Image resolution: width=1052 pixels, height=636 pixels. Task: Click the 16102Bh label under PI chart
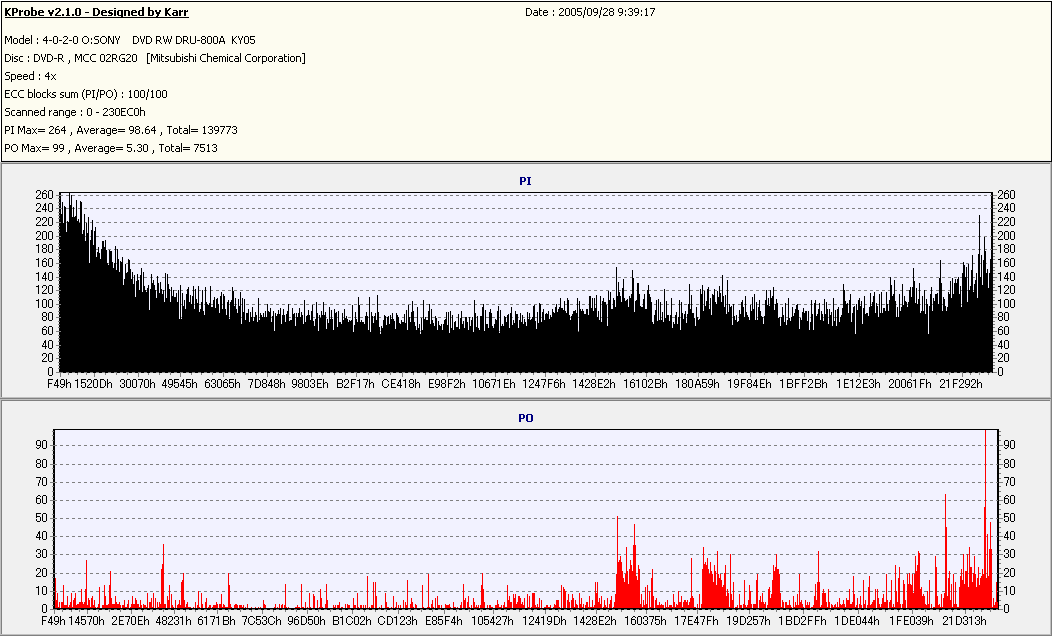pos(645,383)
